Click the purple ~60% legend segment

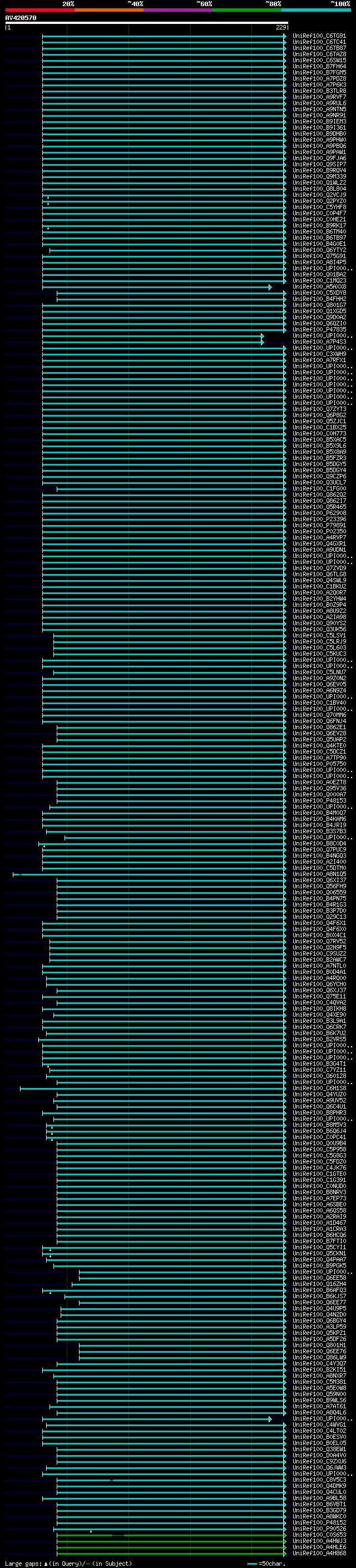click(x=179, y=10)
